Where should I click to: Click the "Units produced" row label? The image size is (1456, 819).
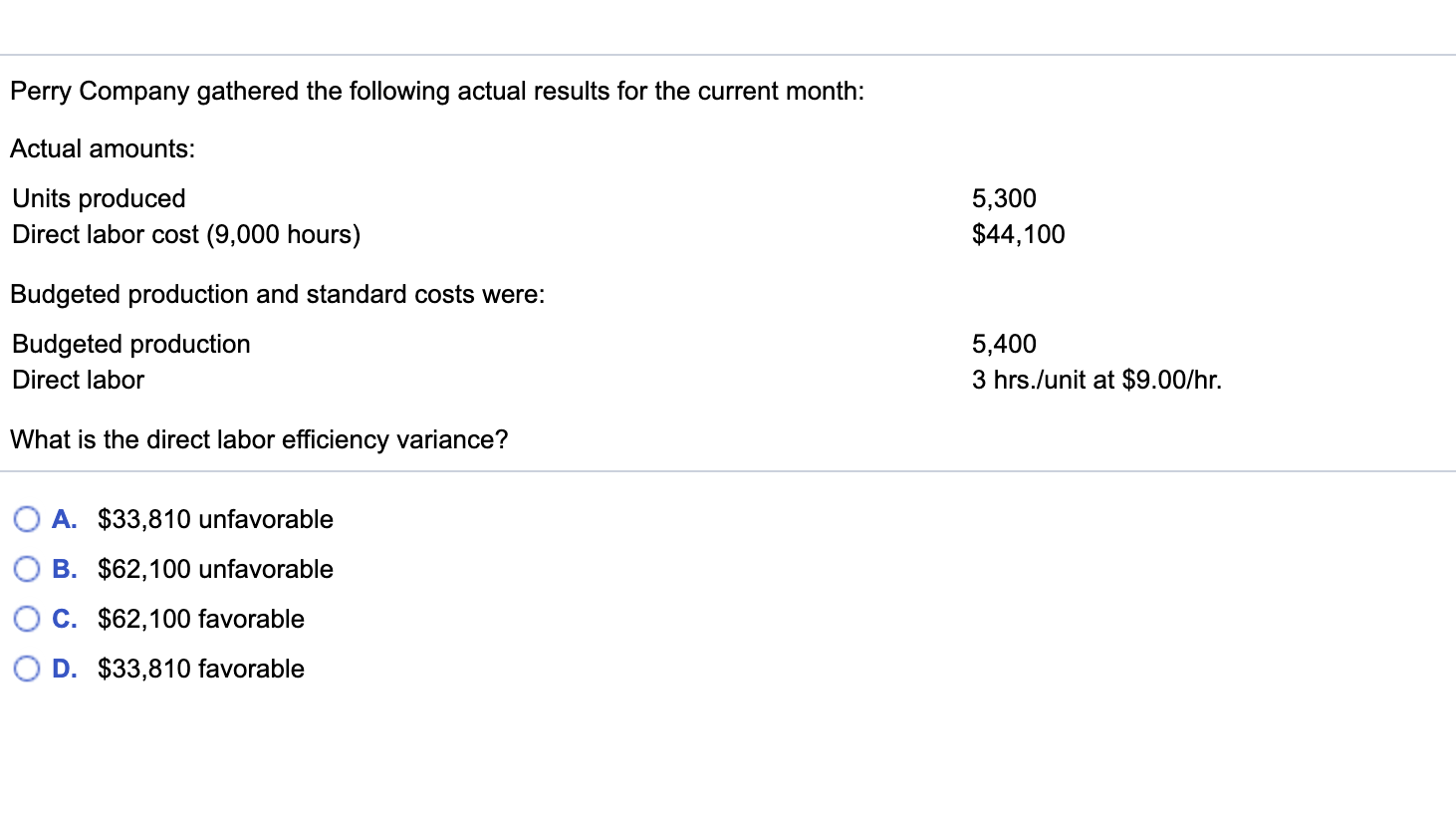[99, 198]
